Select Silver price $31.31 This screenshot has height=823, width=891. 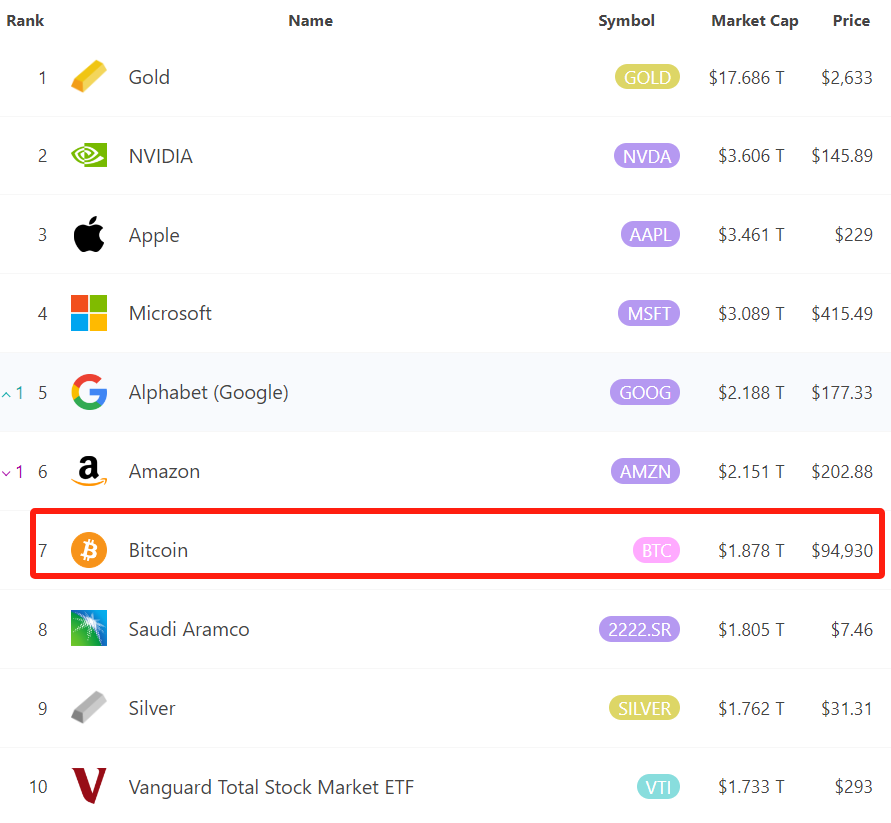847,709
